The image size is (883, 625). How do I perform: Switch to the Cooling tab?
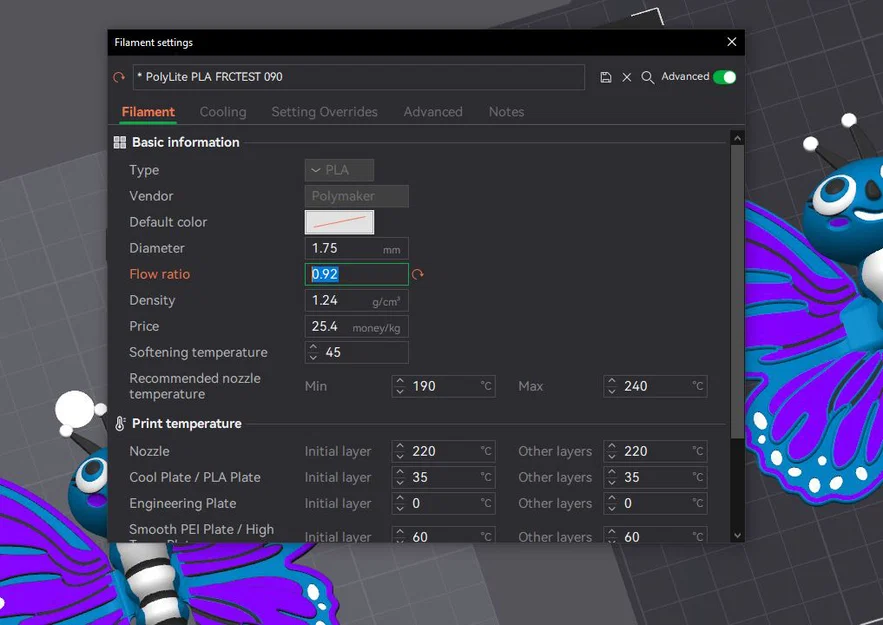click(223, 112)
